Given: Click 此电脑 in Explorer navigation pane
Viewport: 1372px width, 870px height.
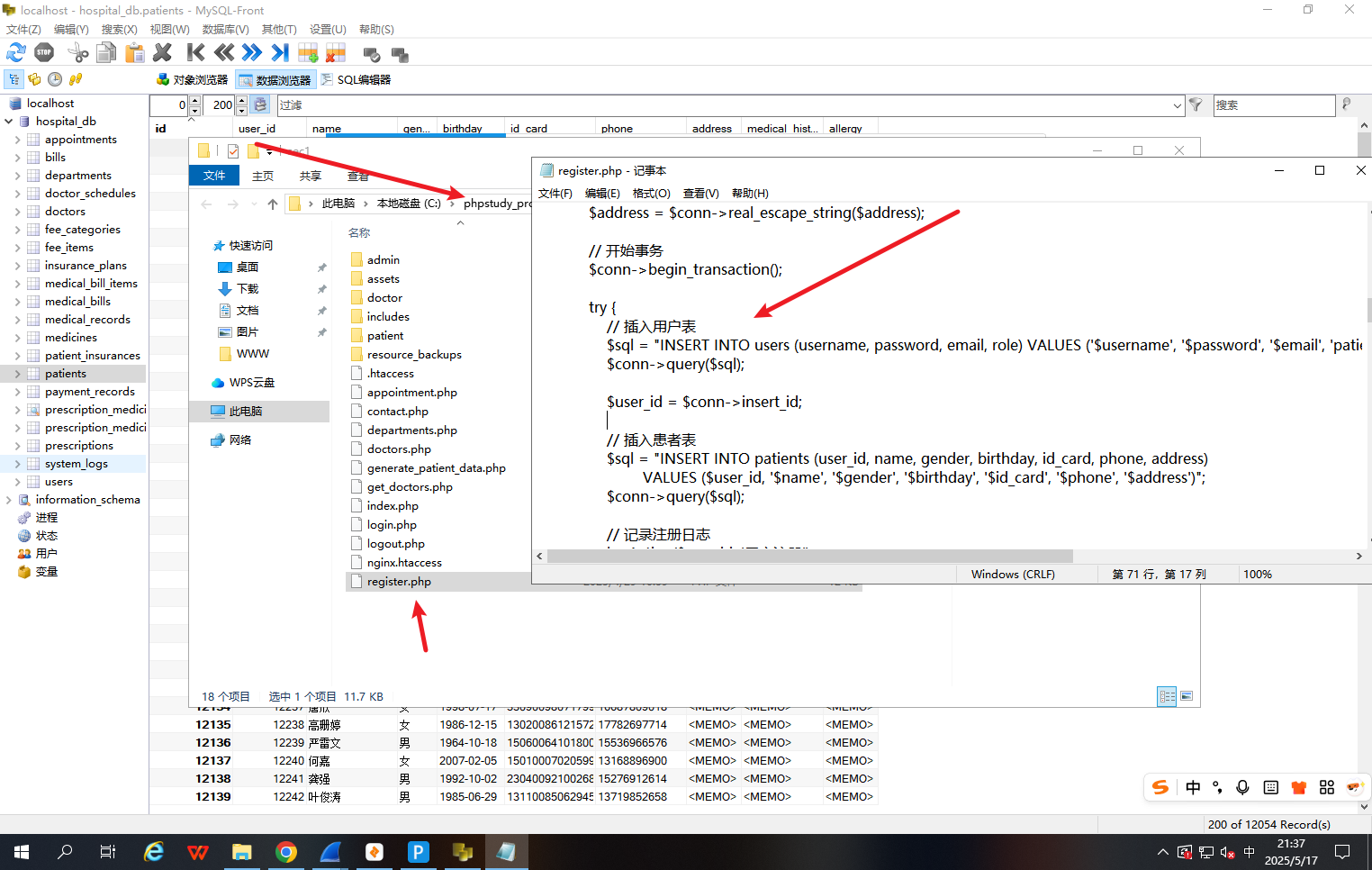Looking at the screenshot, I should pyautogui.click(x=245, y=412).
